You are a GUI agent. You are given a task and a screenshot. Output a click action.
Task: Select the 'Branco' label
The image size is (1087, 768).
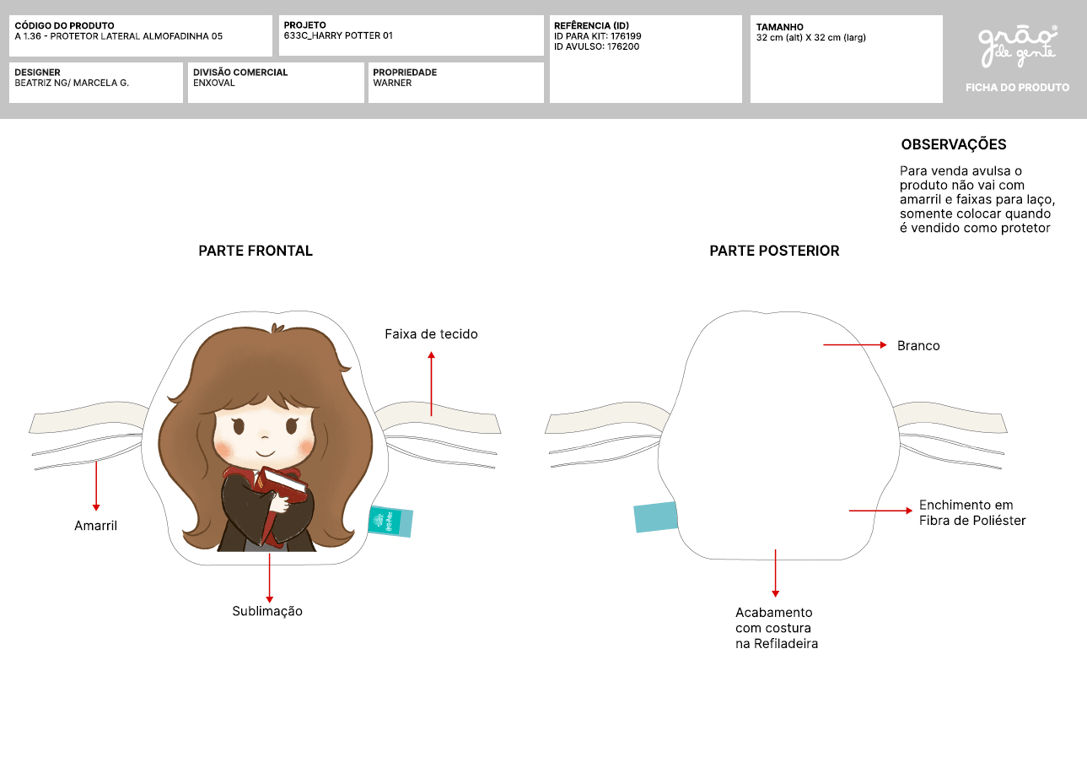point(918,345)
